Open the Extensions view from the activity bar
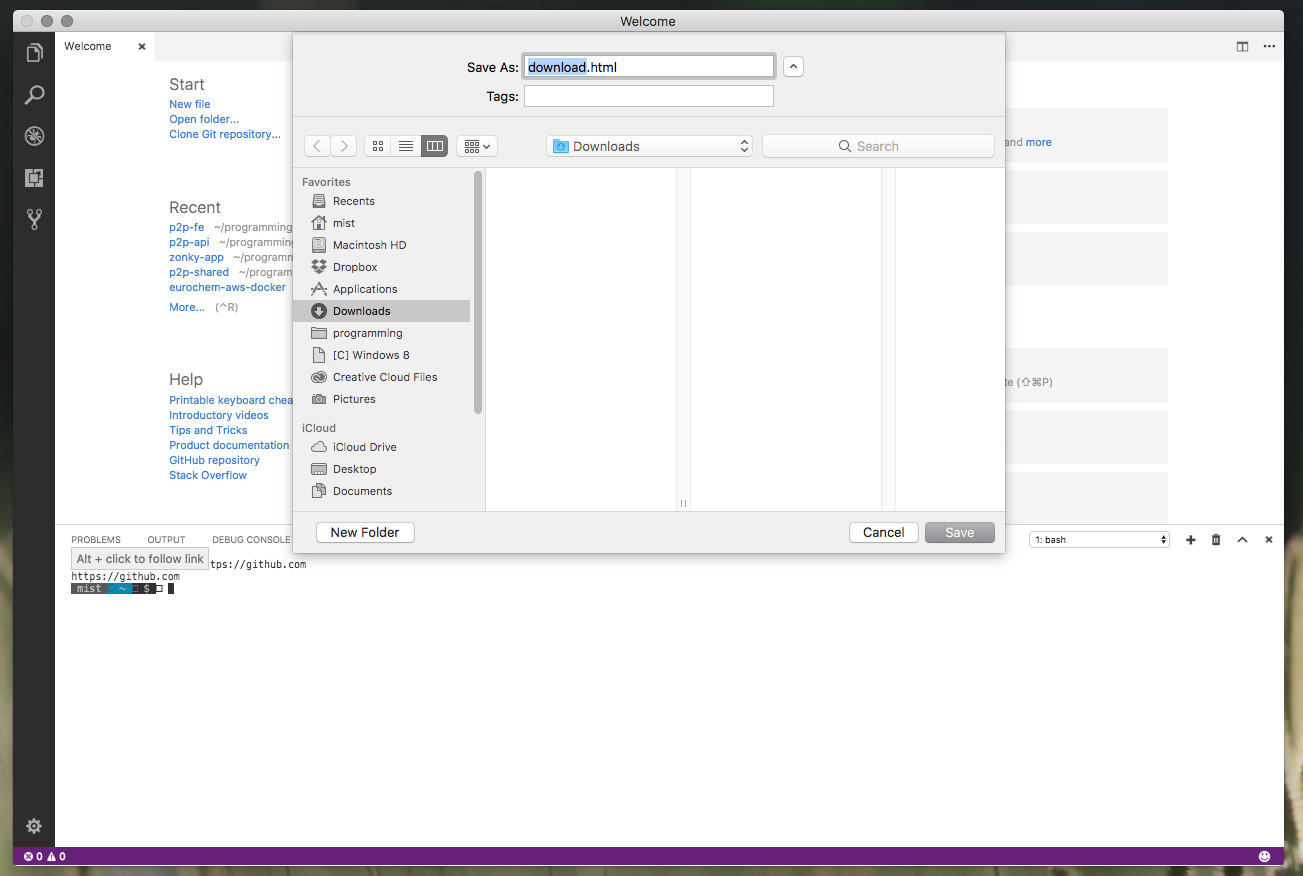1303x876 pixels. coord(34,177)
